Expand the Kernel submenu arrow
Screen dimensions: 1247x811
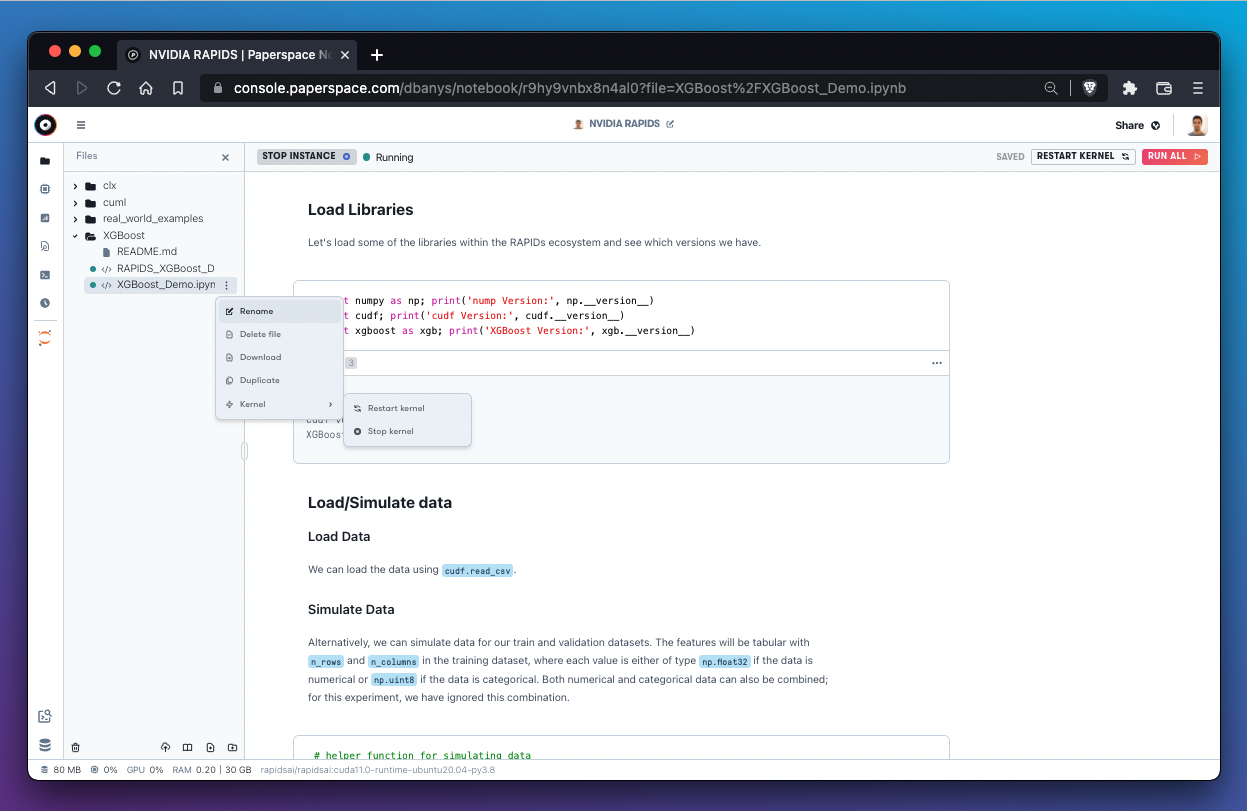pyautogui.click(x=331, y=404)
